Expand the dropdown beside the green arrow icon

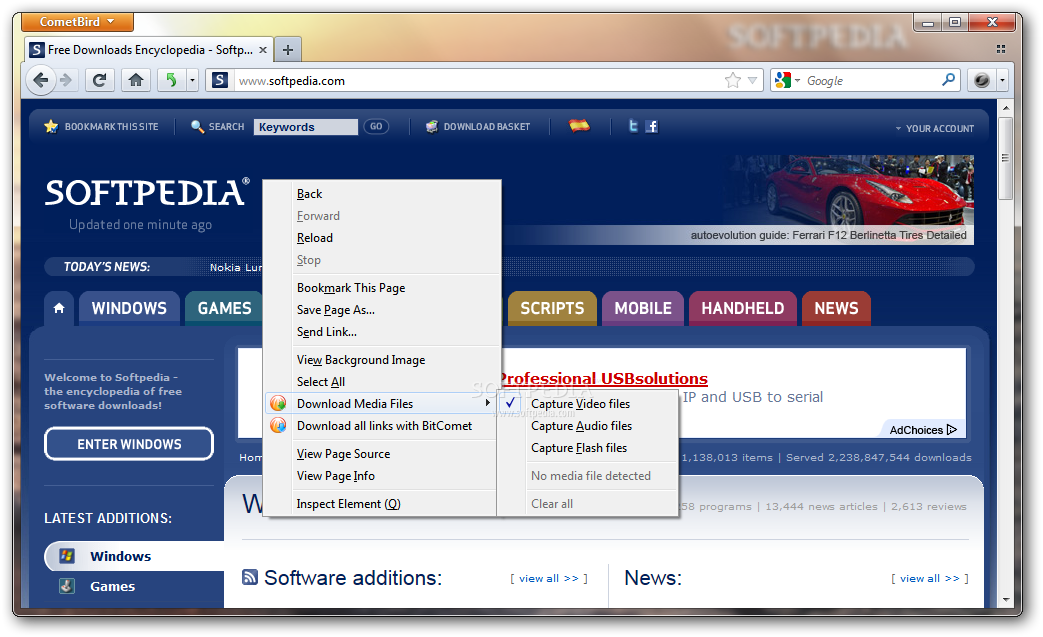pos(192,80)
